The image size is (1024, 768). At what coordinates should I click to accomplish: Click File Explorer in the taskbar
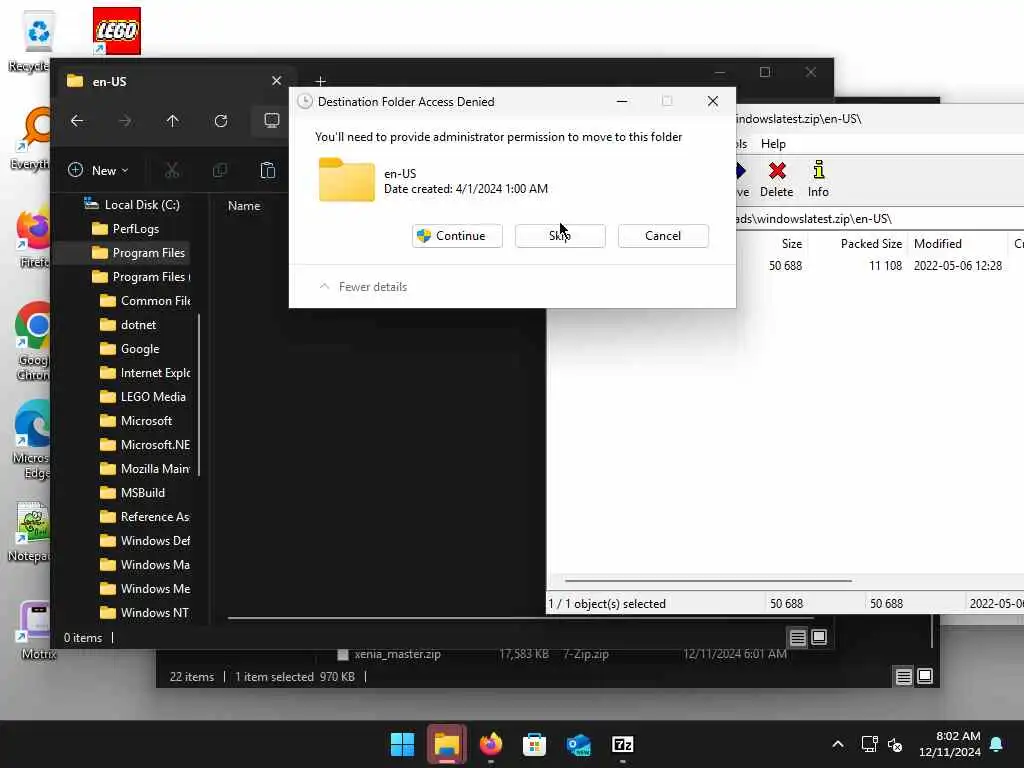447,744
